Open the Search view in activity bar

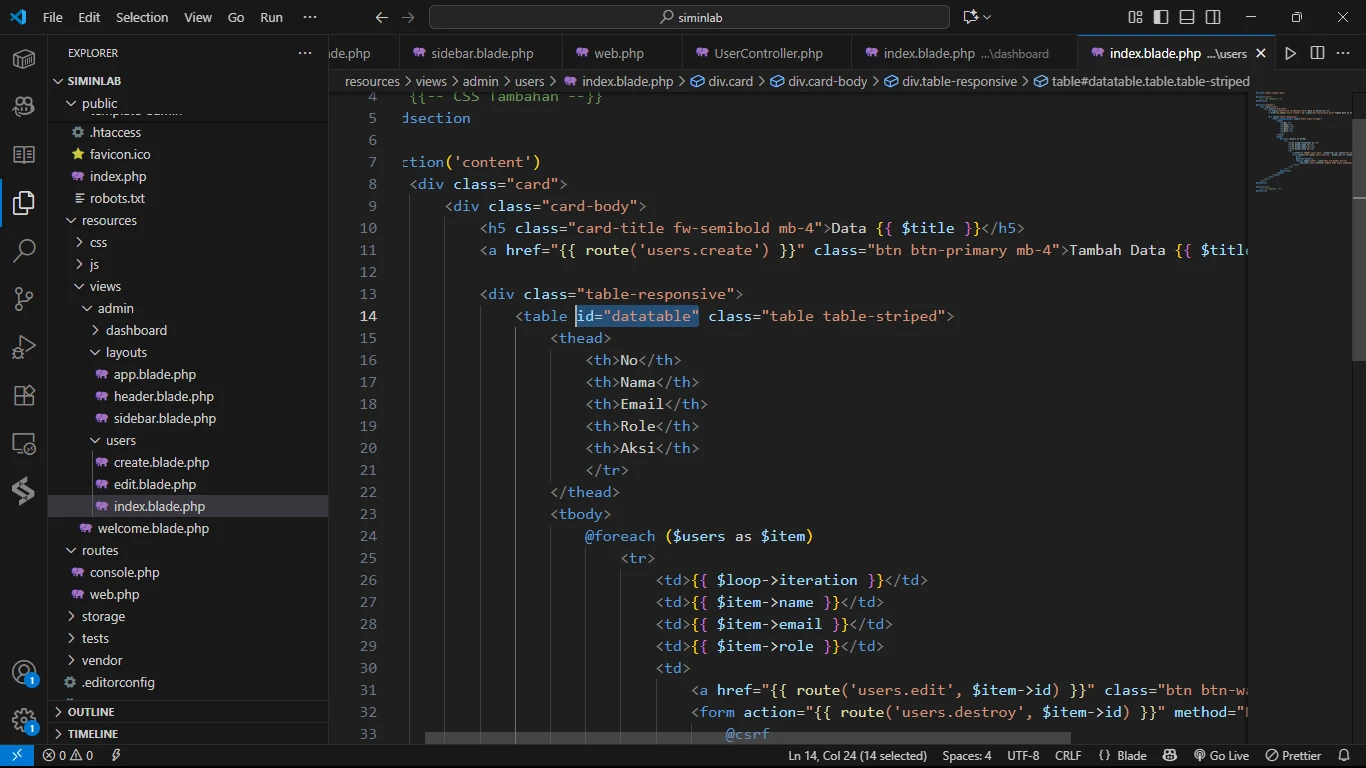click(24, 251)
